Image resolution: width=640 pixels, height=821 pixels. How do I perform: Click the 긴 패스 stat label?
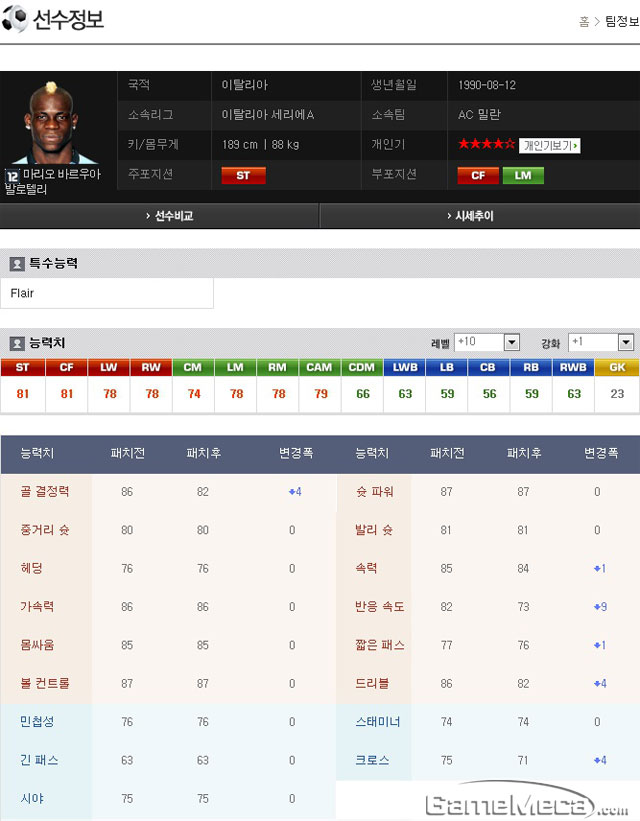pyautogui.click(x=39, y=760)
